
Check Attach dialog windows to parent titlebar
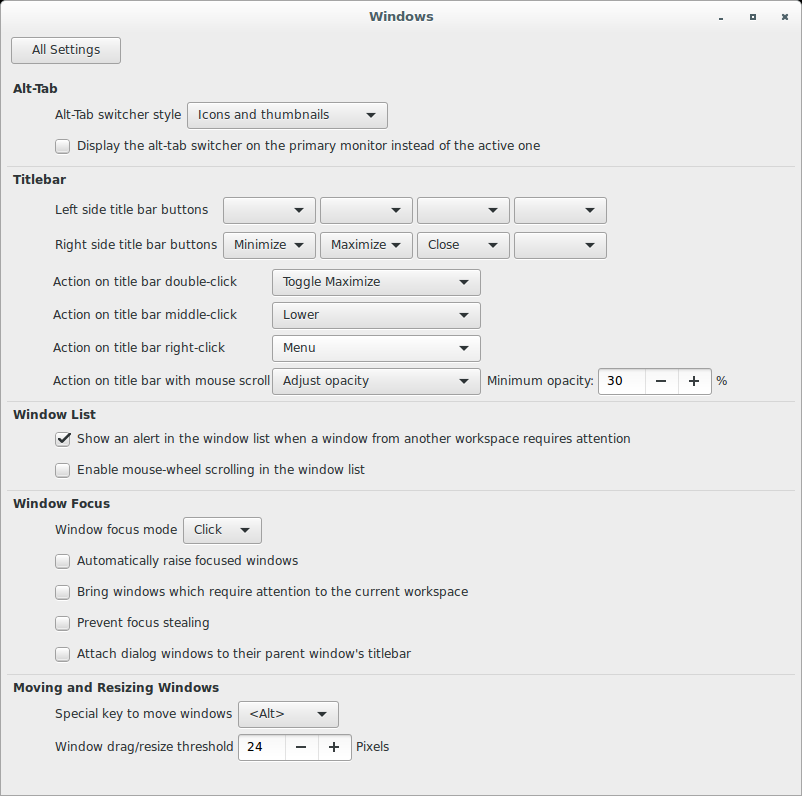click(63, 654)
